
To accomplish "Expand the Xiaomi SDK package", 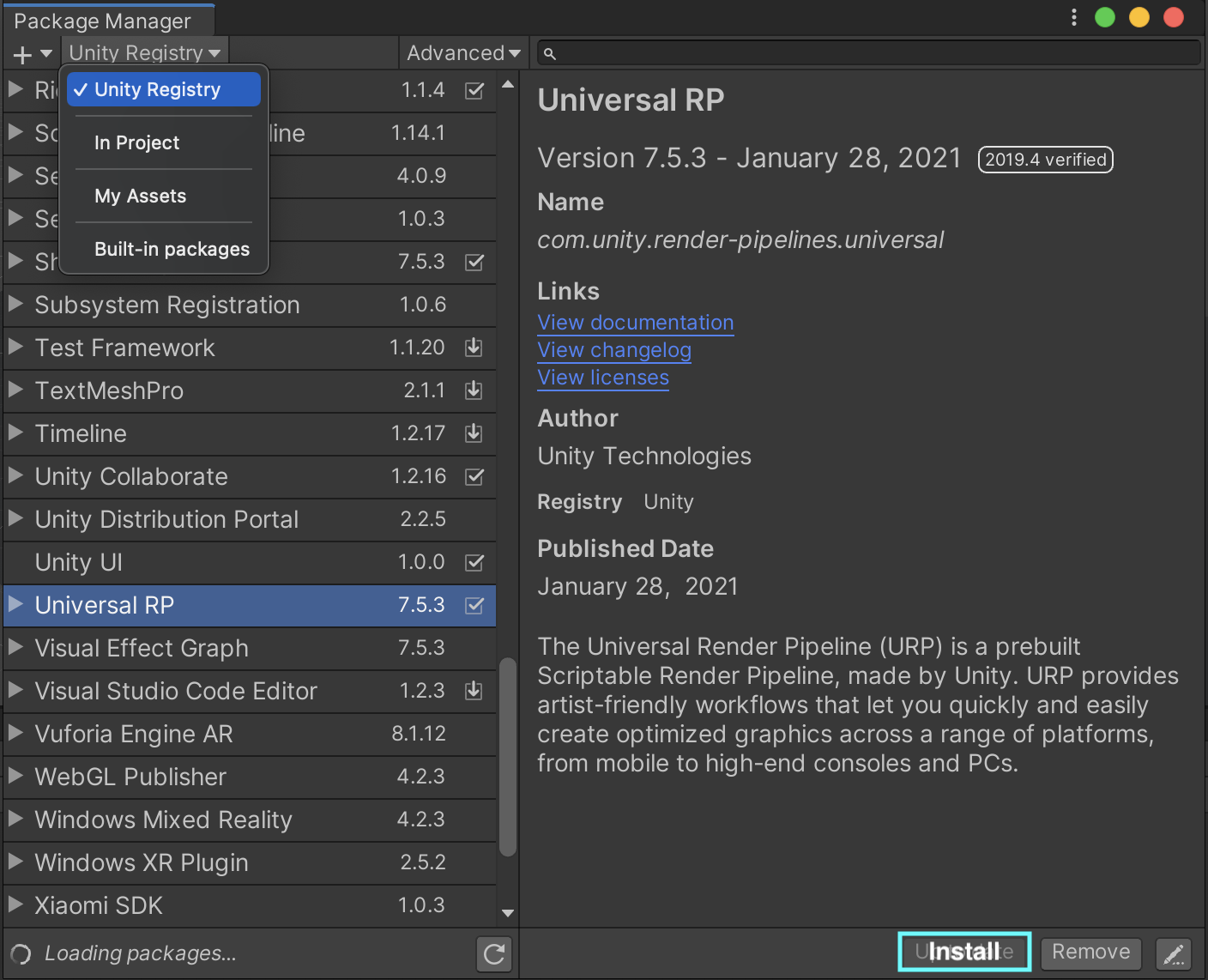I will point(15,904).
